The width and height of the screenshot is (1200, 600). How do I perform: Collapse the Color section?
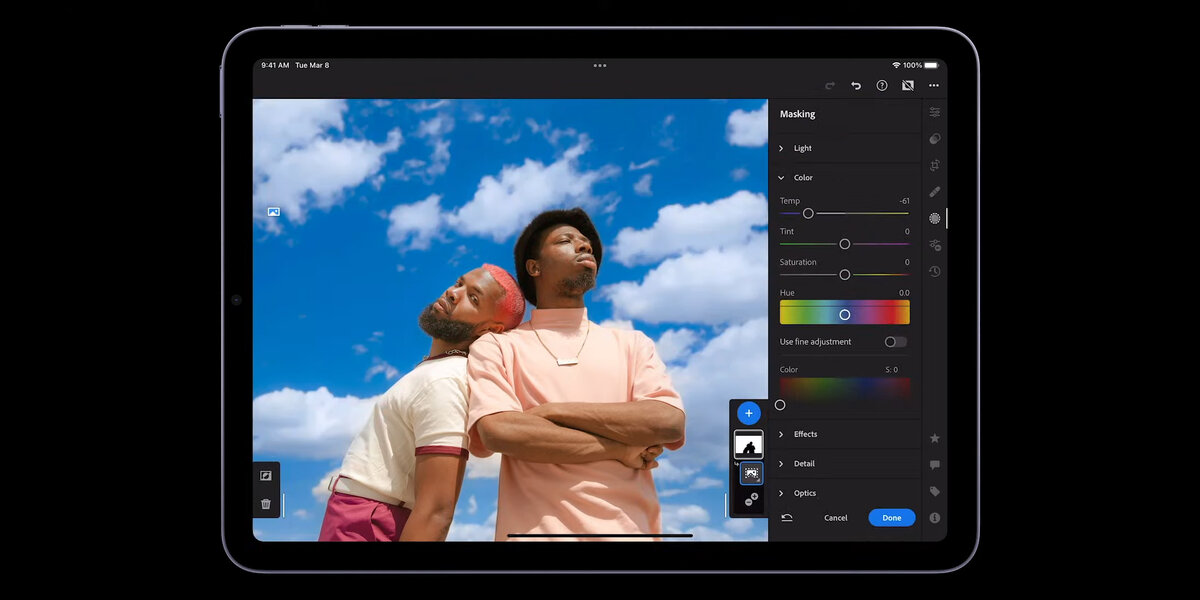pos(845,178)
